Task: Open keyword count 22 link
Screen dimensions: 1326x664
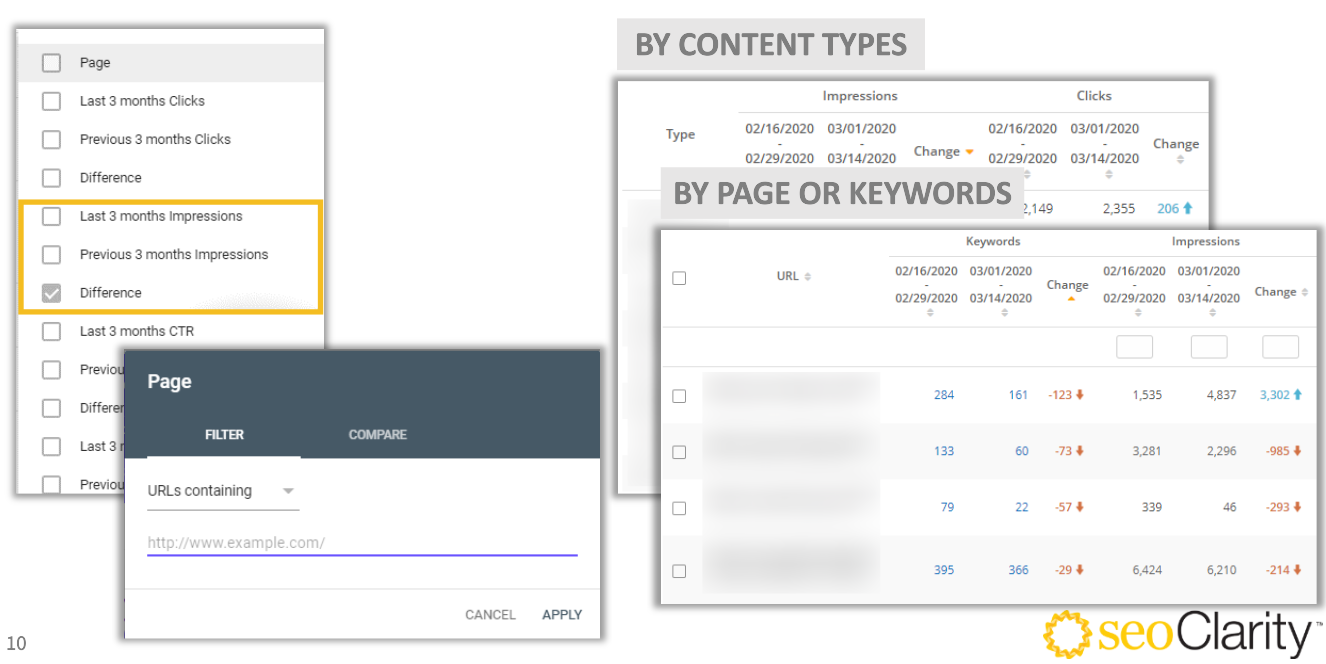Action: [x=1022, y=507]
